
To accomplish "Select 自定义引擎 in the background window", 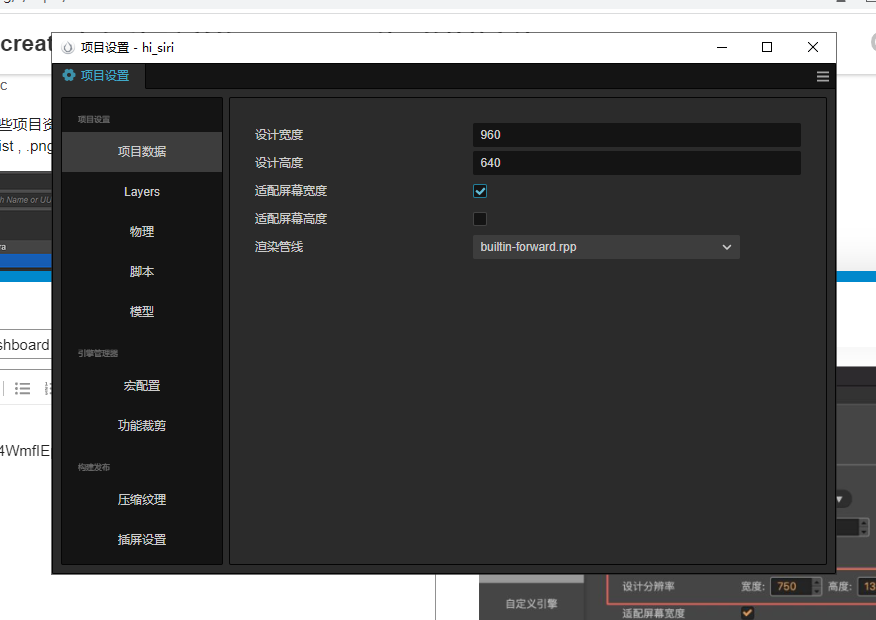I will coord(531,604).
